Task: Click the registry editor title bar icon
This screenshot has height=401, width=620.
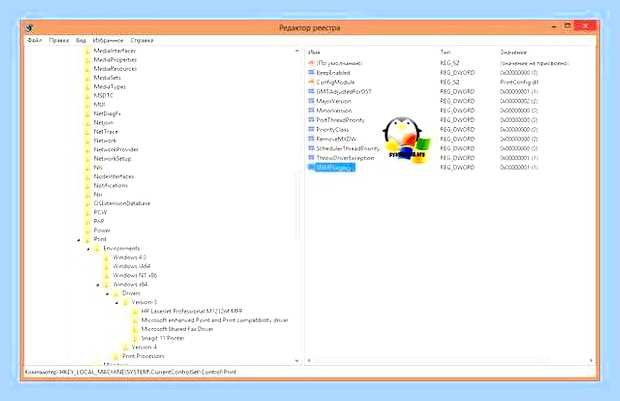Action: point(29,28)
